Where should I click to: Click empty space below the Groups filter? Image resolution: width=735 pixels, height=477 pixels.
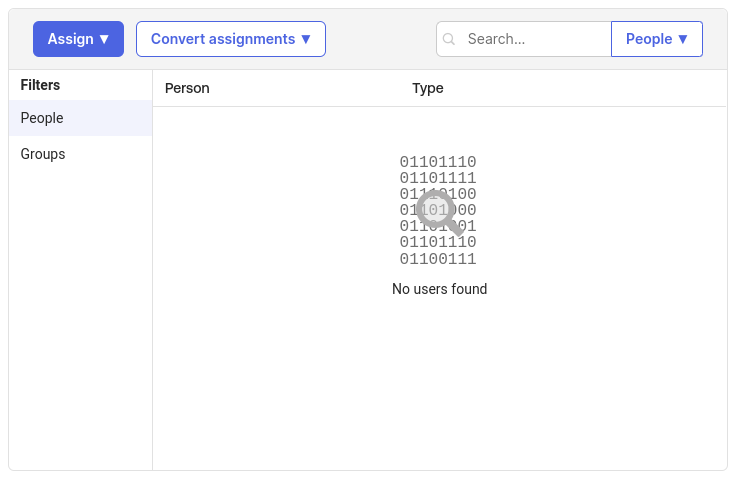[x=80, y=320]
